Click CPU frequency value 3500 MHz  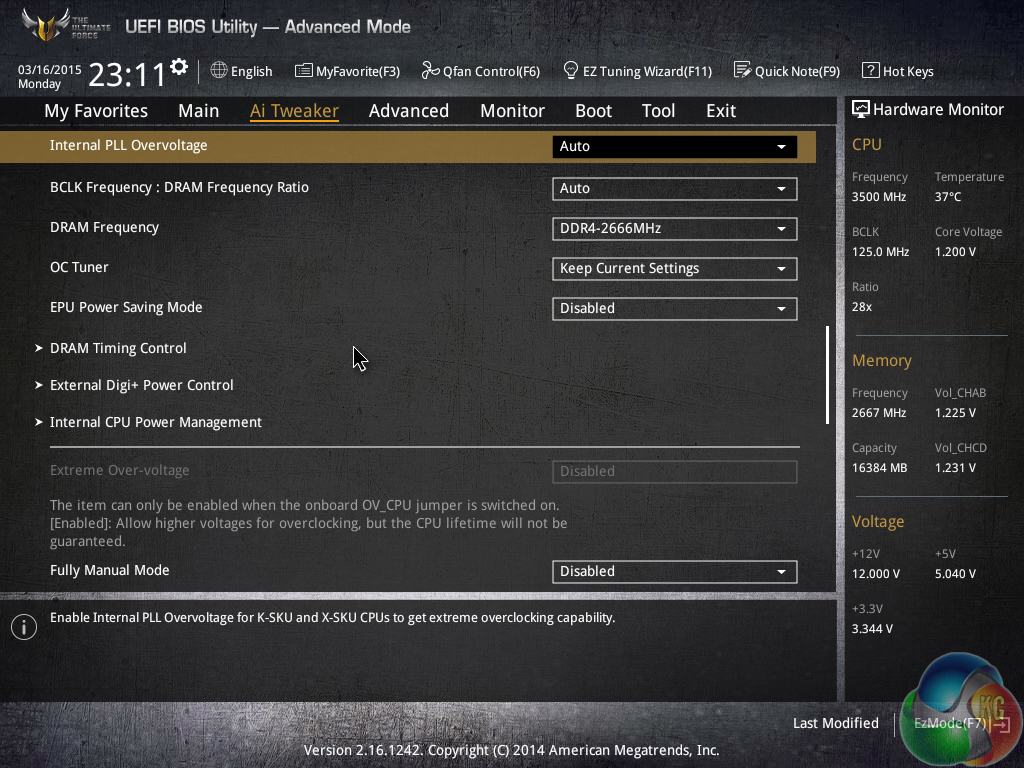(879, 197)
